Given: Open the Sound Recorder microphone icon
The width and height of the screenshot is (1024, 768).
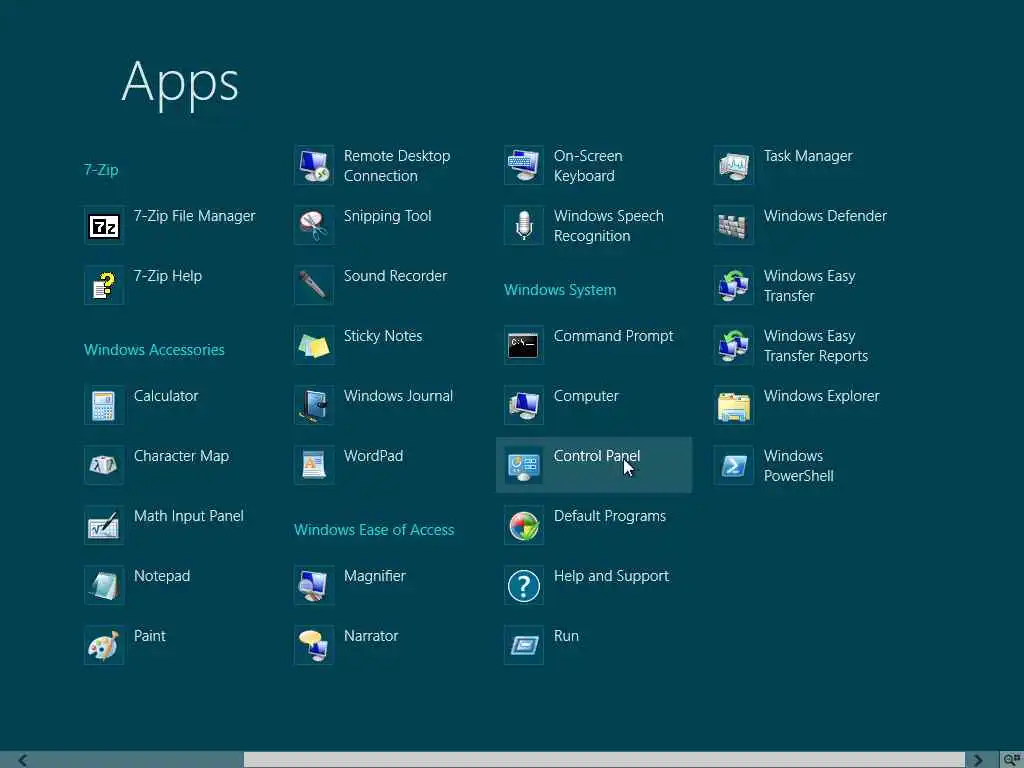Looking at the screenshot, I should 314,286.
